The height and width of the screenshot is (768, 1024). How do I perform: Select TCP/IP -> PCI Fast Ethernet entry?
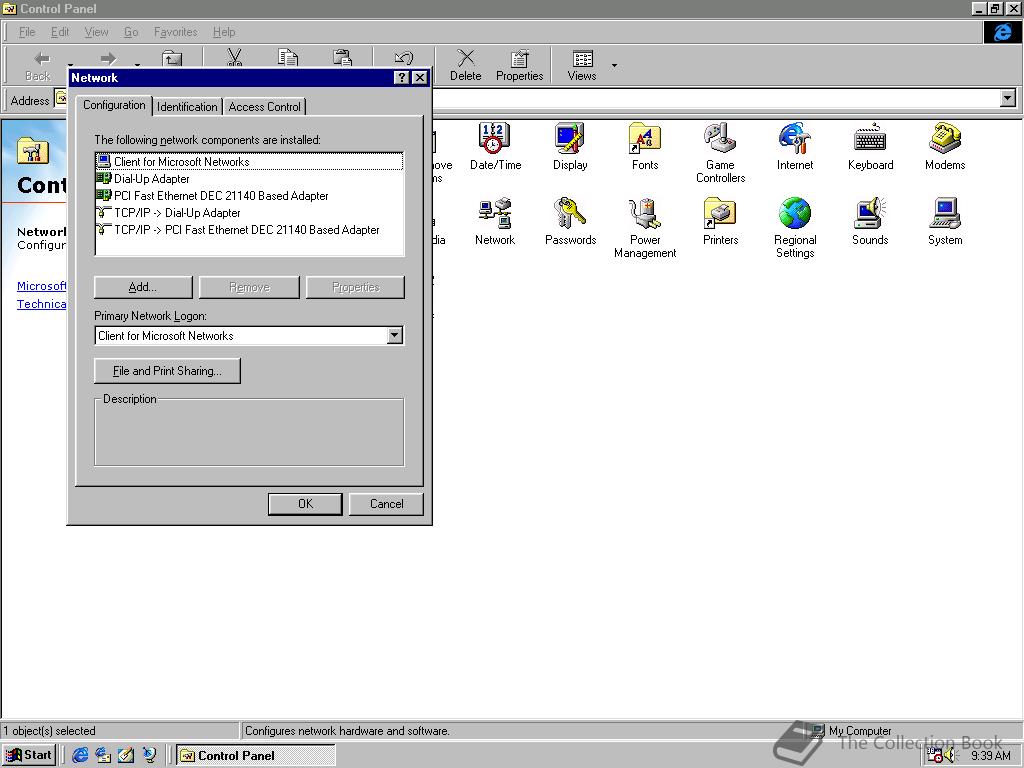(x=249, y=229)
